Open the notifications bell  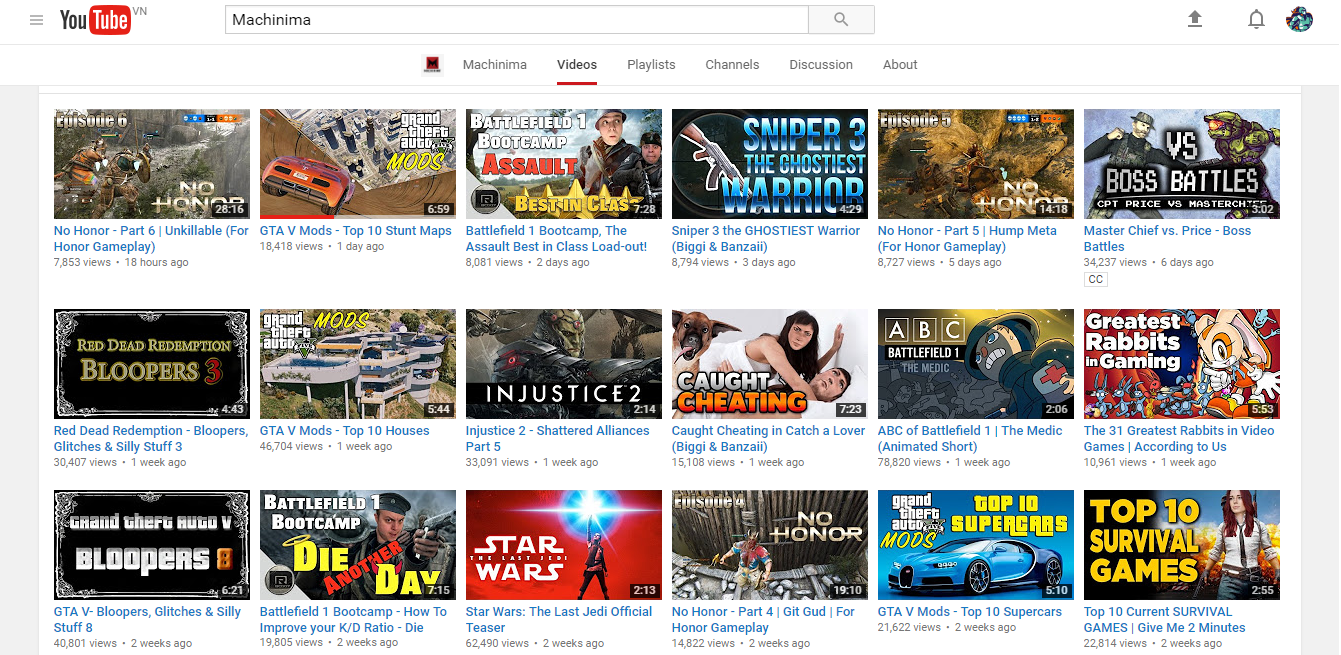point(1256,19)
